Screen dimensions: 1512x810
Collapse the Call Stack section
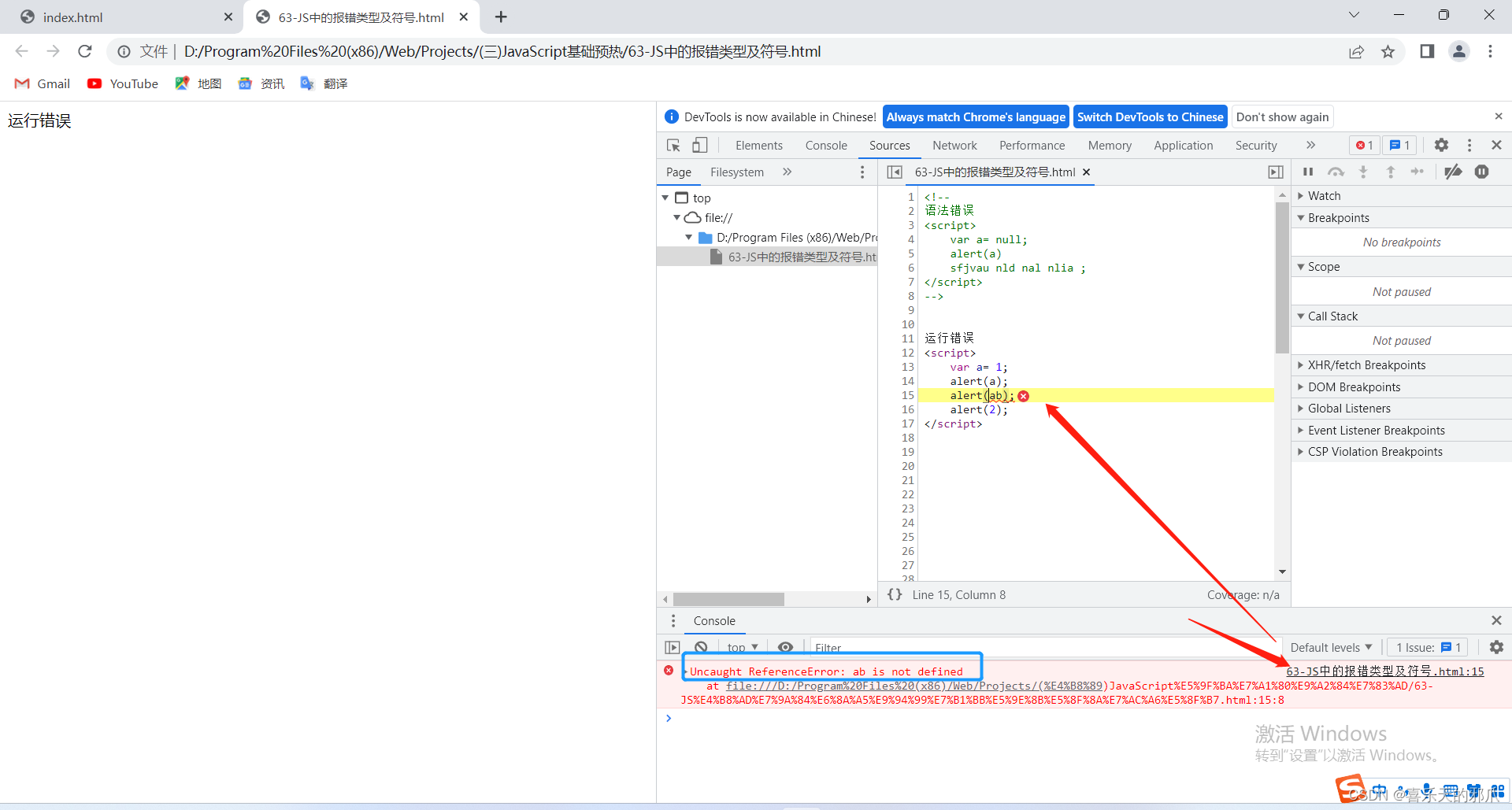point(1401,316)
